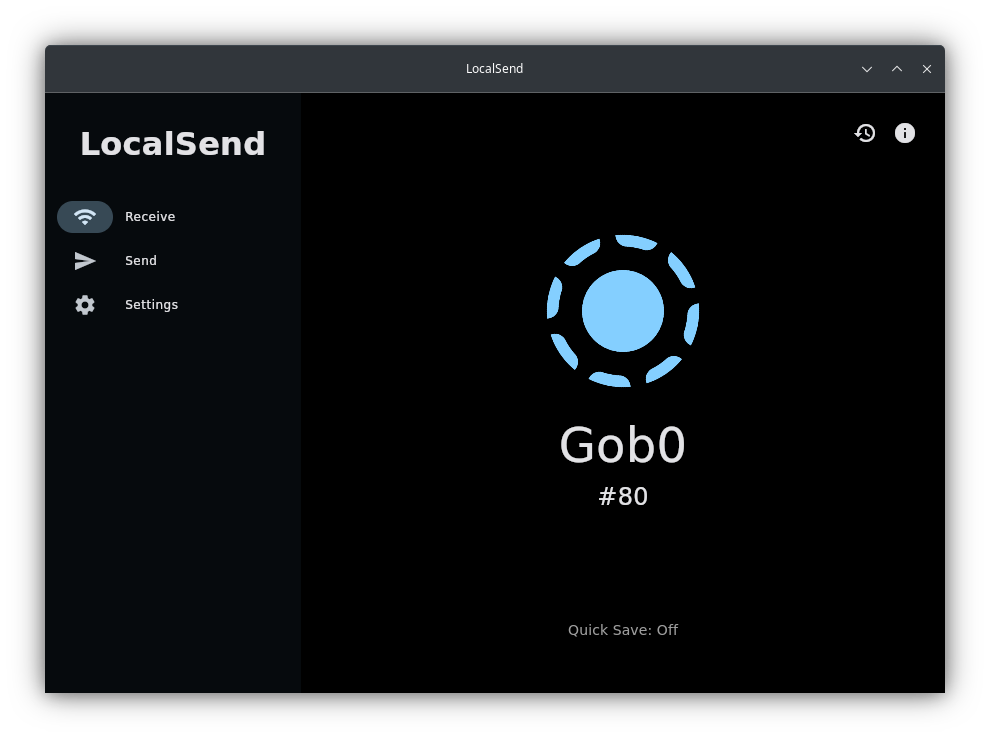Minimize the LocalSend window
990x738 pixels.
tap(867, 69)
